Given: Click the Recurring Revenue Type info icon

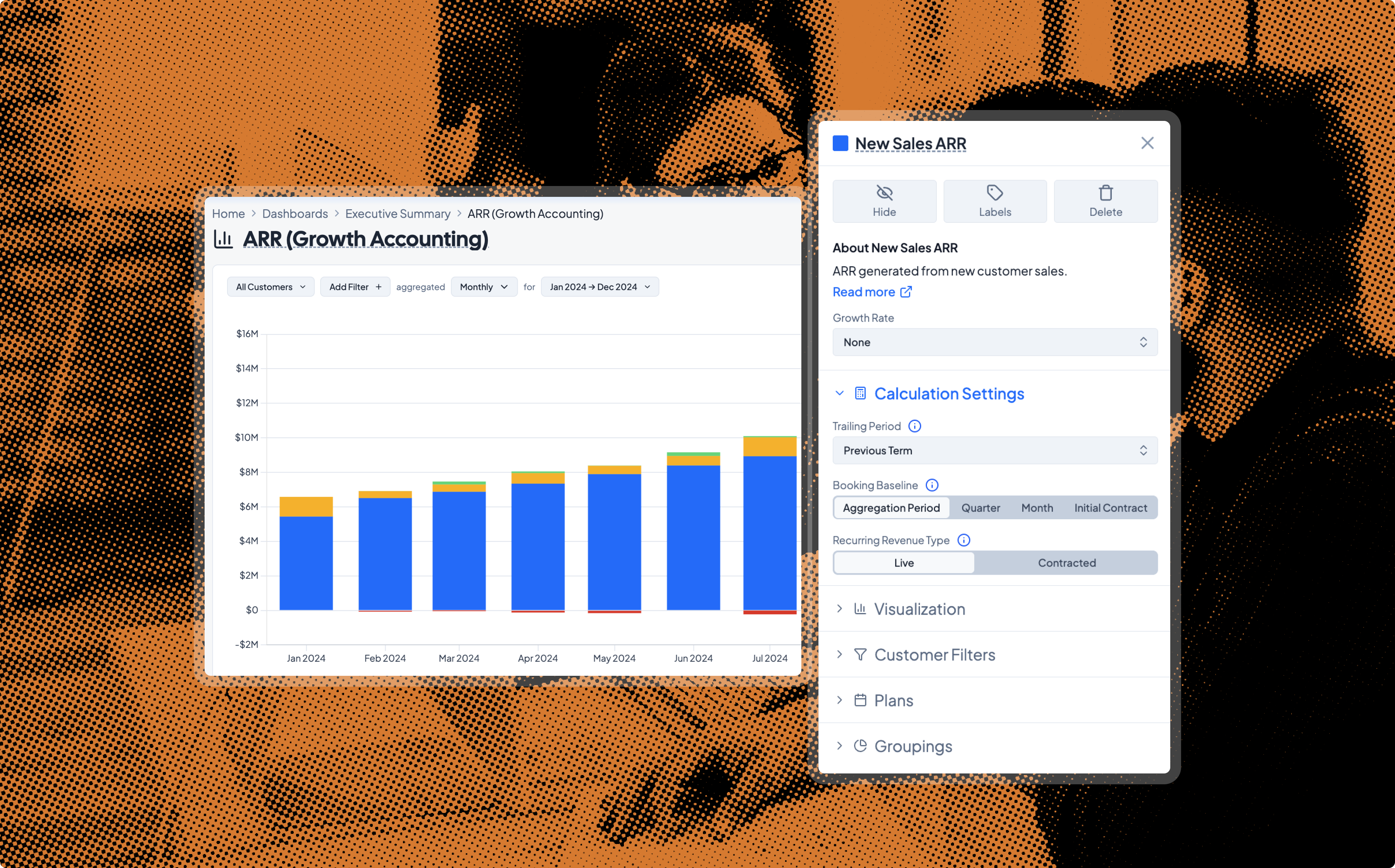Looking at the screenshot, I should (x=964, y=540).
